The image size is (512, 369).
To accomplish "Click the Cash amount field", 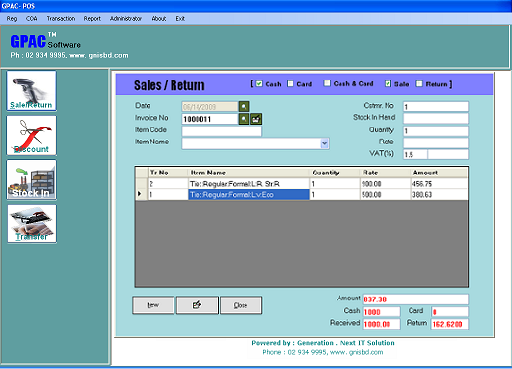I will tap(381, 312).
